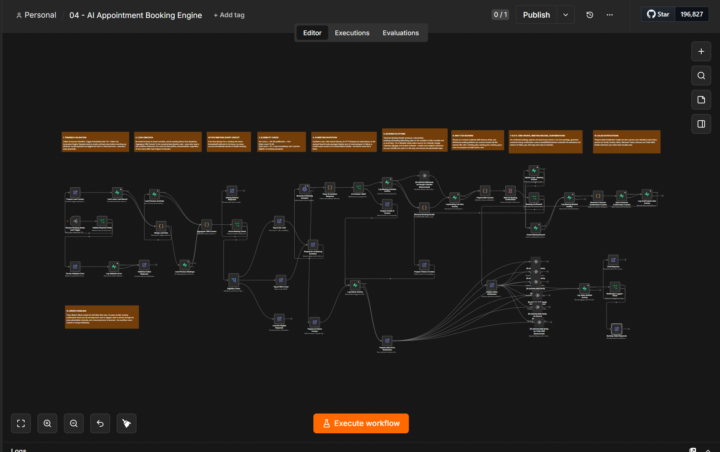Expand the Publish dropdown arrow
Image resolution: width=720 pixels, height=452 pixels.
[x=565, y=15]
